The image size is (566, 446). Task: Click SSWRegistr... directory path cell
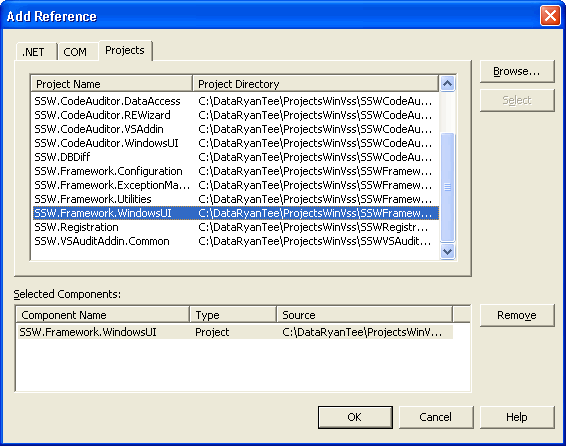313,227
